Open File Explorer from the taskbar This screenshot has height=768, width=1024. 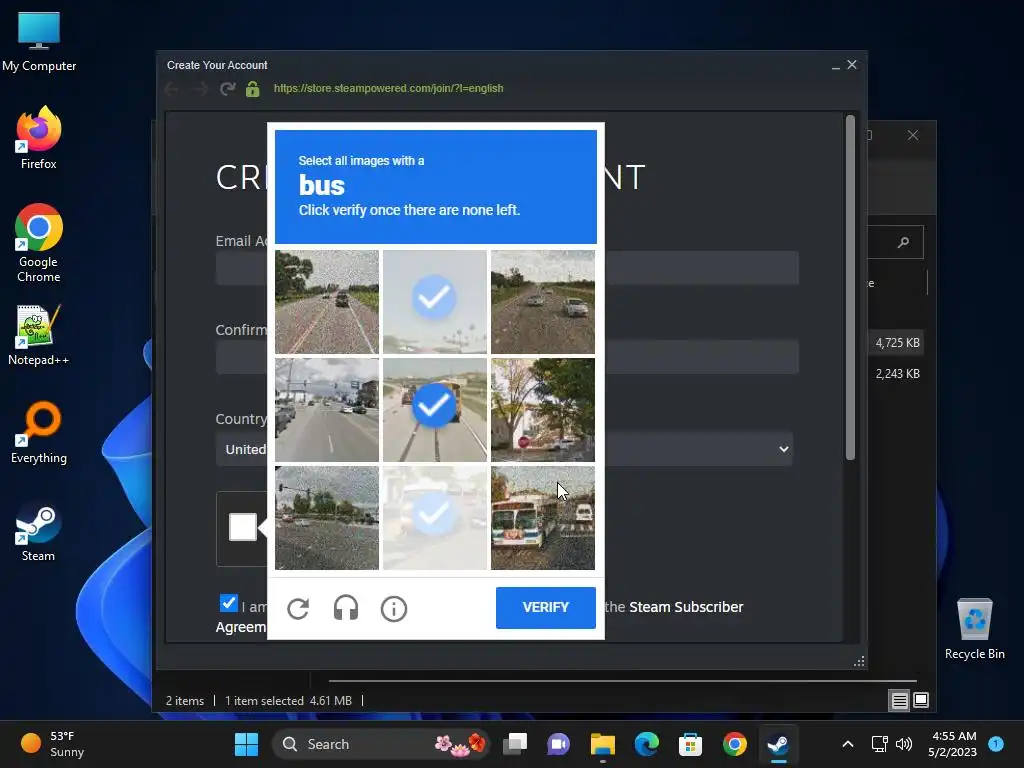click(x=603, y=744)
